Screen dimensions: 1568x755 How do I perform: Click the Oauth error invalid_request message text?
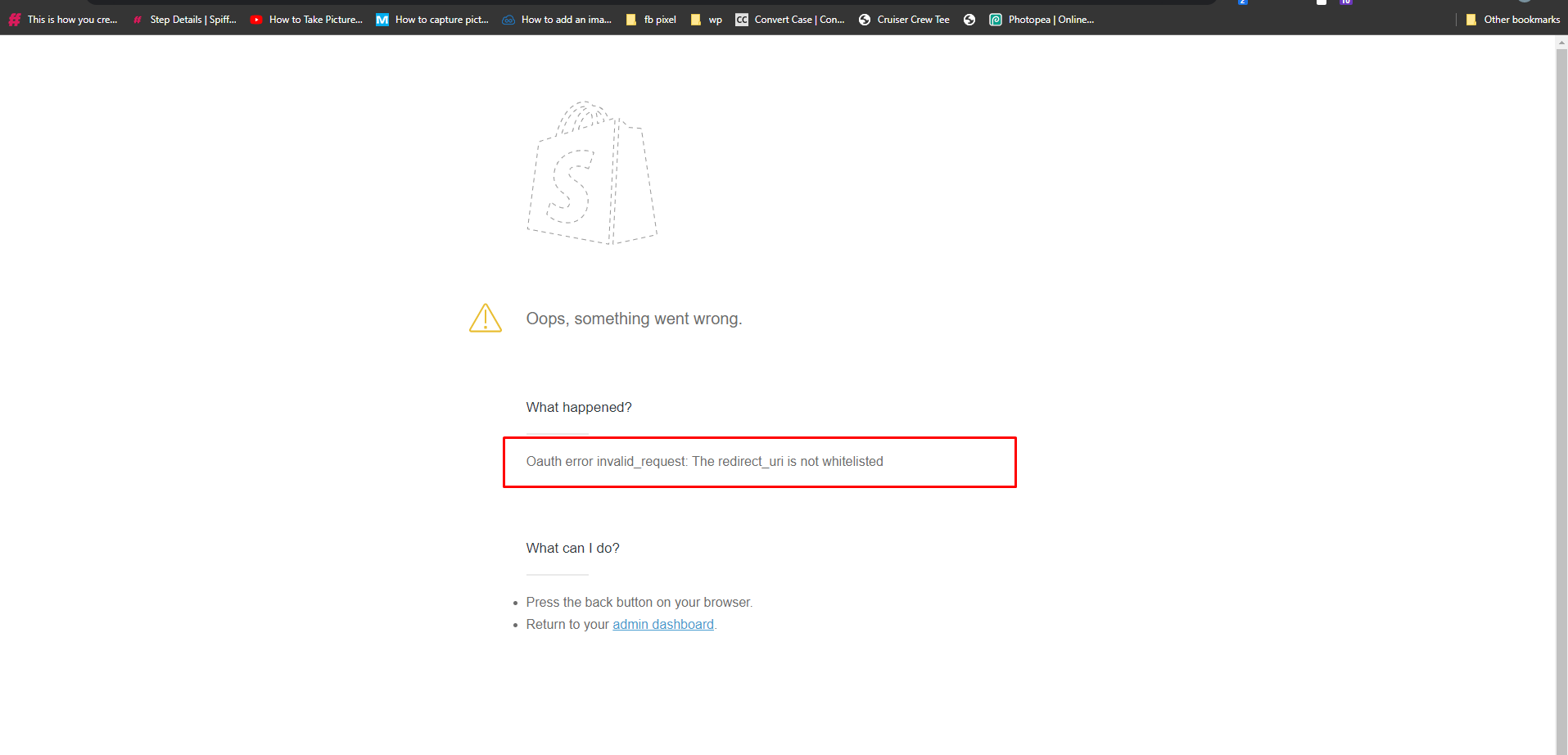(704, 462)
